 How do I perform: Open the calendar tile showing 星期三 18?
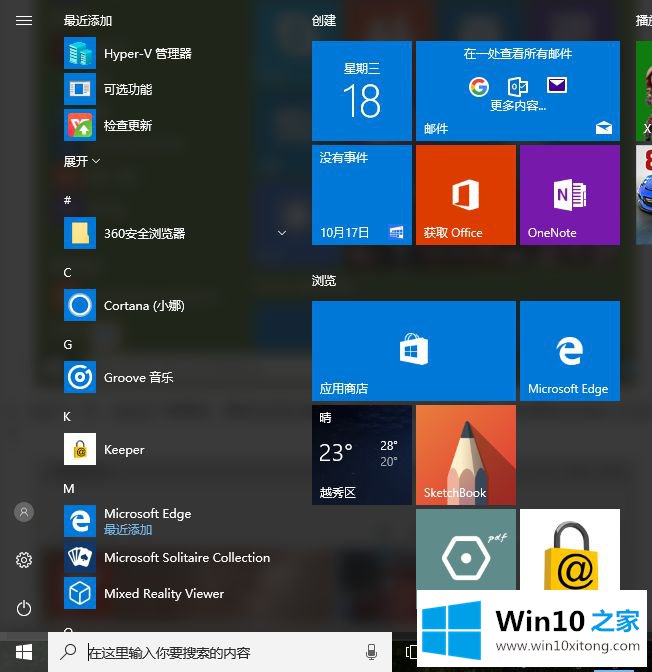point(362,91)
